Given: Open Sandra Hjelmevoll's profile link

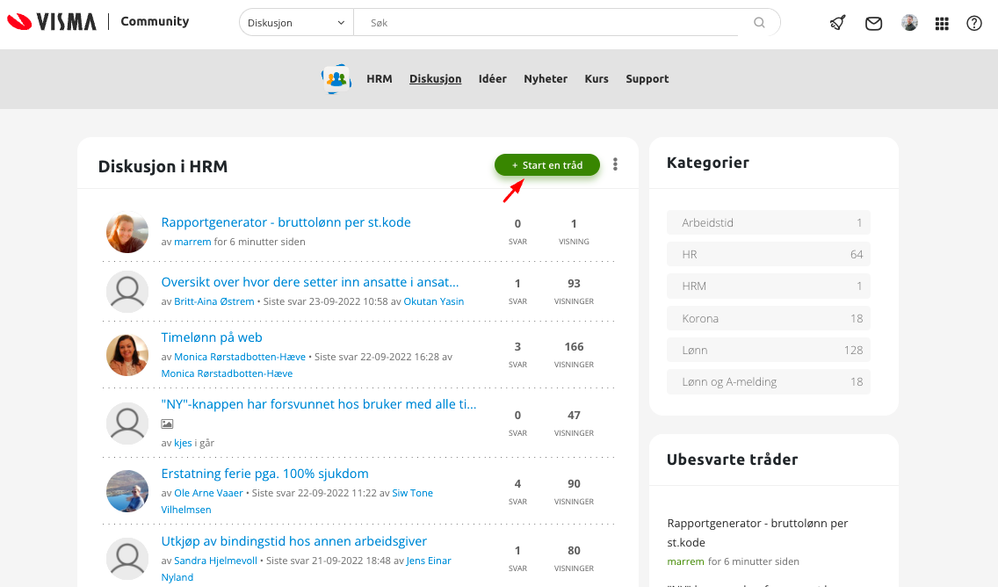Looking at the screenshot, I should coord(216,561).
